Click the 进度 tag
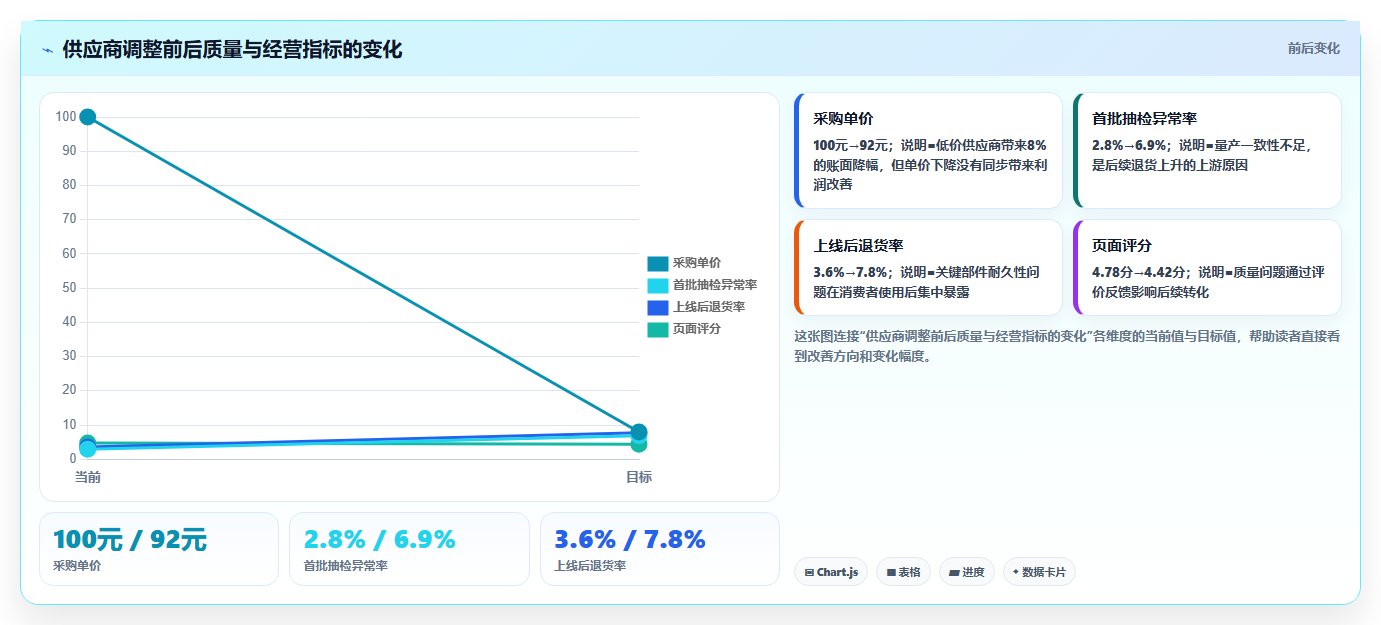The width and height of the screenshot is (1381, 625). pyautogui.click(x=967, y=572)
